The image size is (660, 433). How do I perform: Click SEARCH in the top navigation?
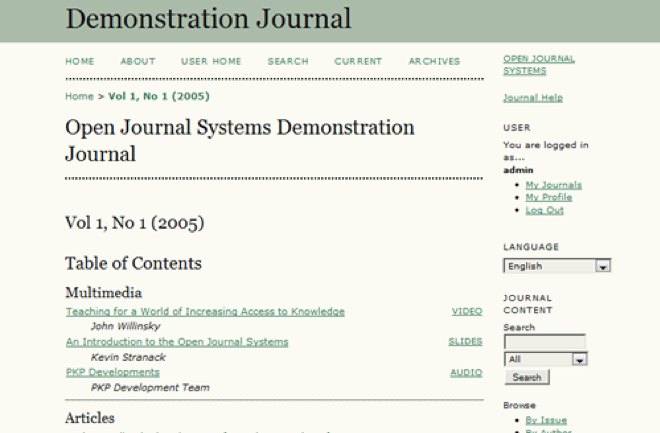coord(288,62)
